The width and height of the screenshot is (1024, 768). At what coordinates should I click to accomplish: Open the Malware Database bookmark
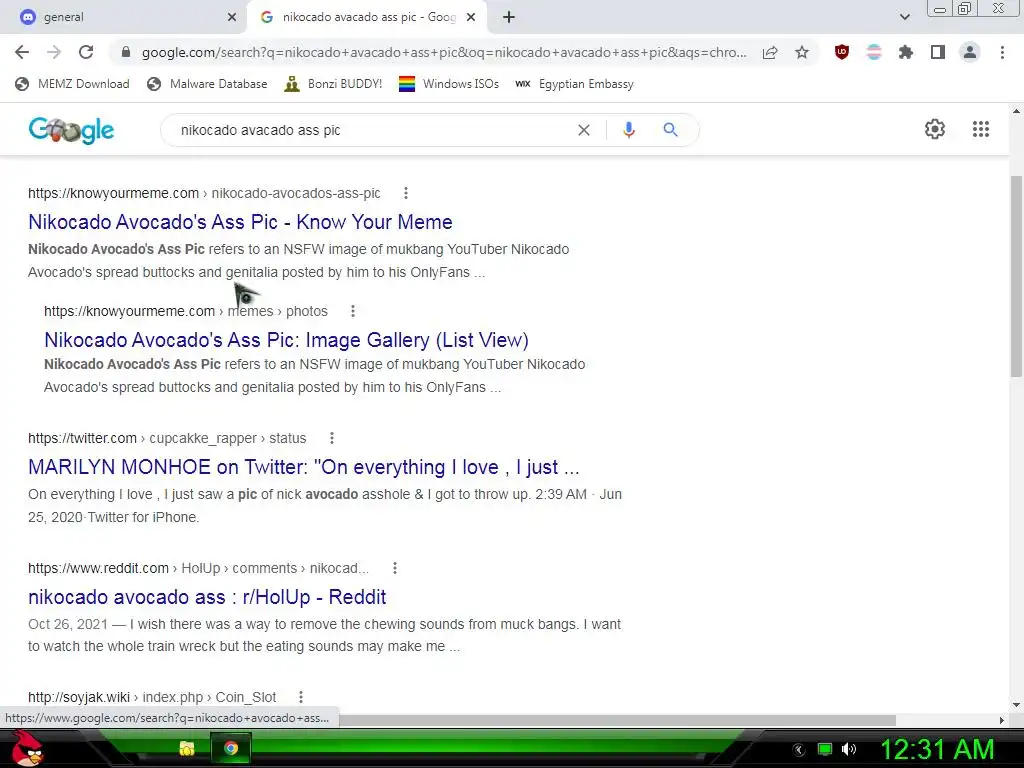(208, 84)
